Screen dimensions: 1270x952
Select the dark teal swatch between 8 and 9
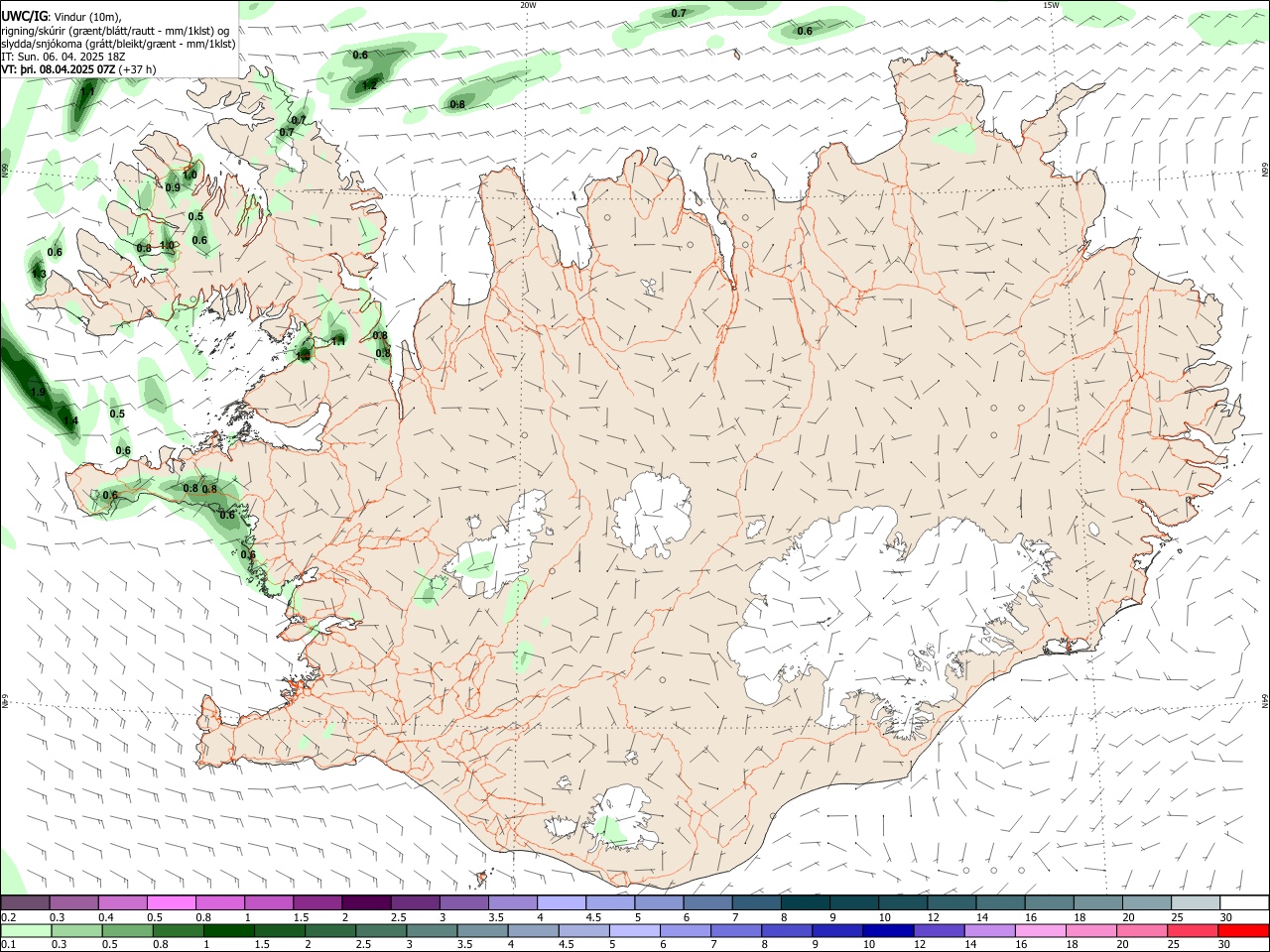[804, 903]
